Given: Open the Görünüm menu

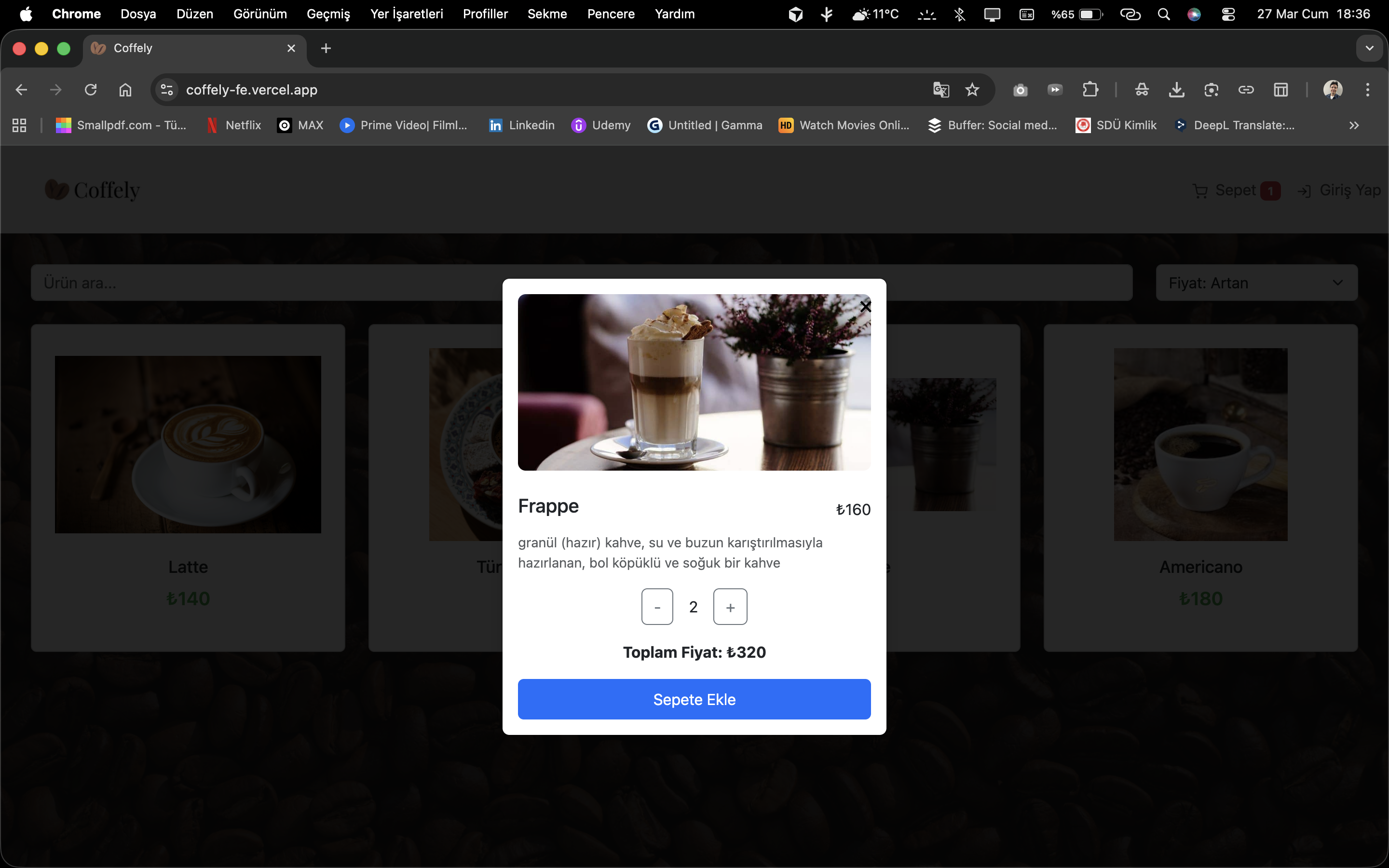Looking at the screenshot, I should 260,14.
